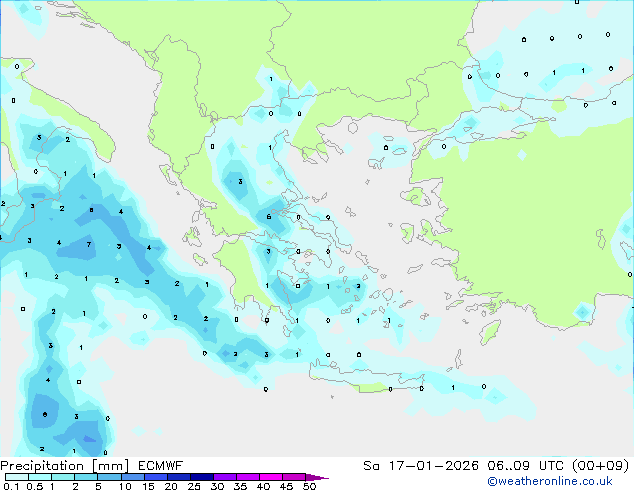Click the 0.5–1 mm legend color swatch

pyautogui.click(x=40, y=477)
